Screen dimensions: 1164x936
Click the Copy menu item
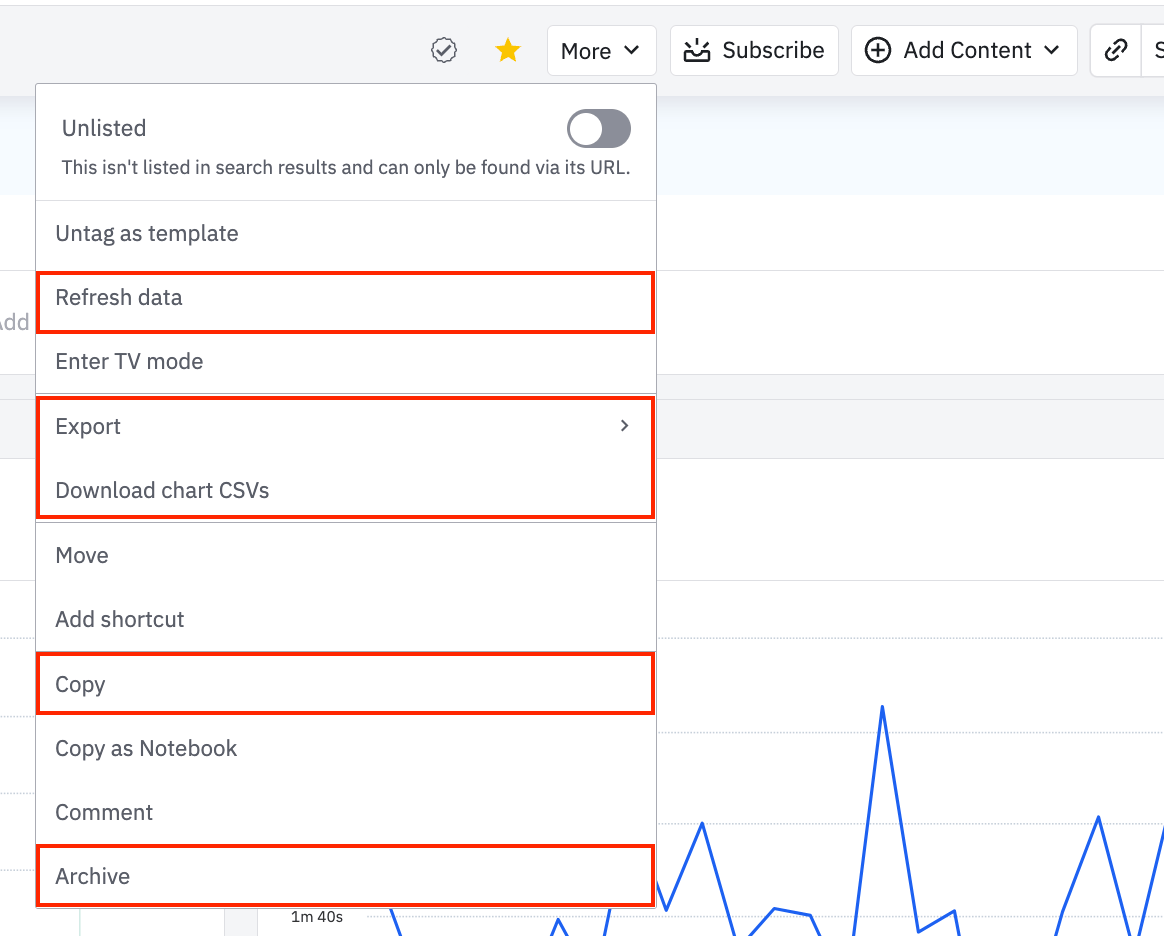coord(80,685)
